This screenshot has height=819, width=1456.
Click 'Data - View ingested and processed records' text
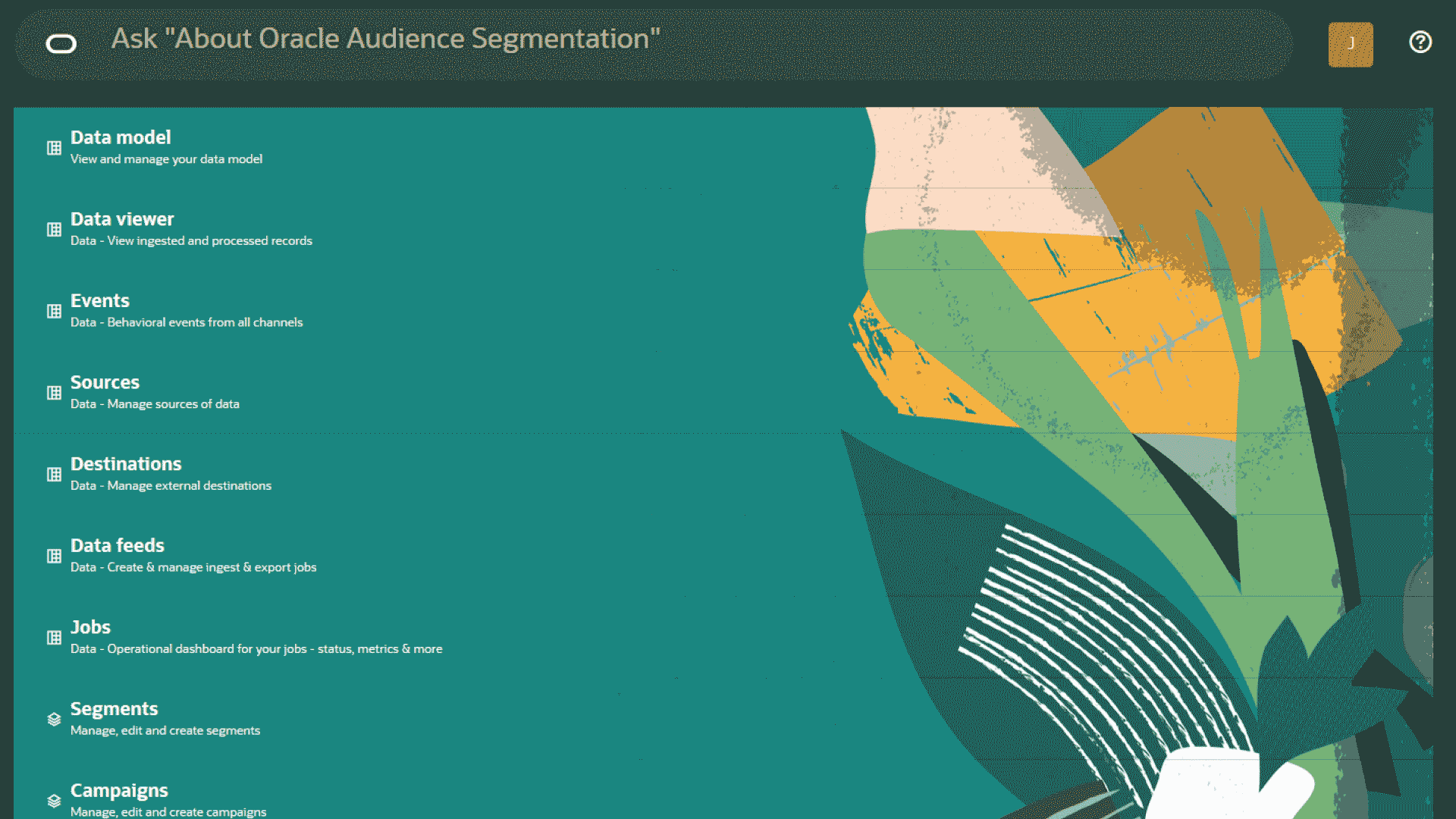pyautogui.click(x=191, y=241)
